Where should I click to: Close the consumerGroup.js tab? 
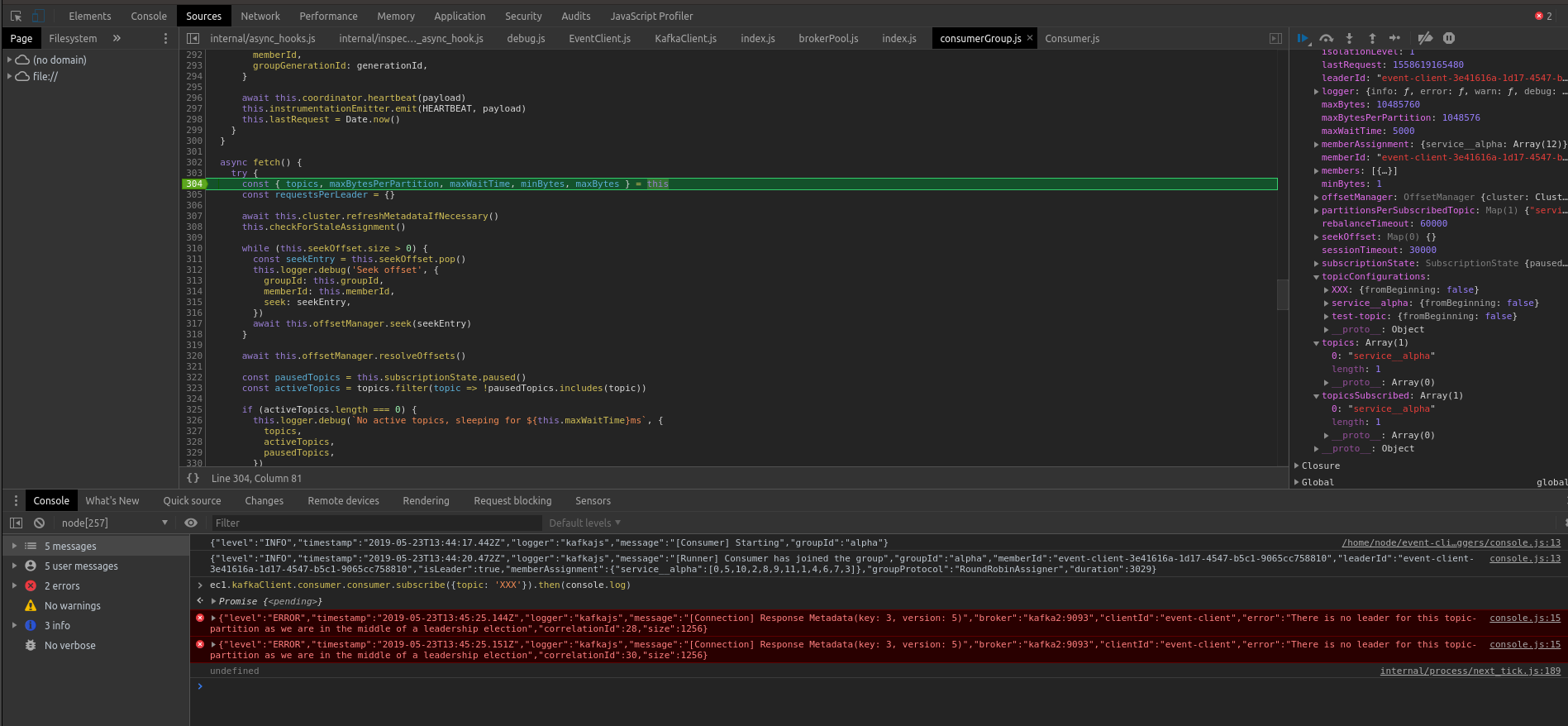pos(1030,38)
